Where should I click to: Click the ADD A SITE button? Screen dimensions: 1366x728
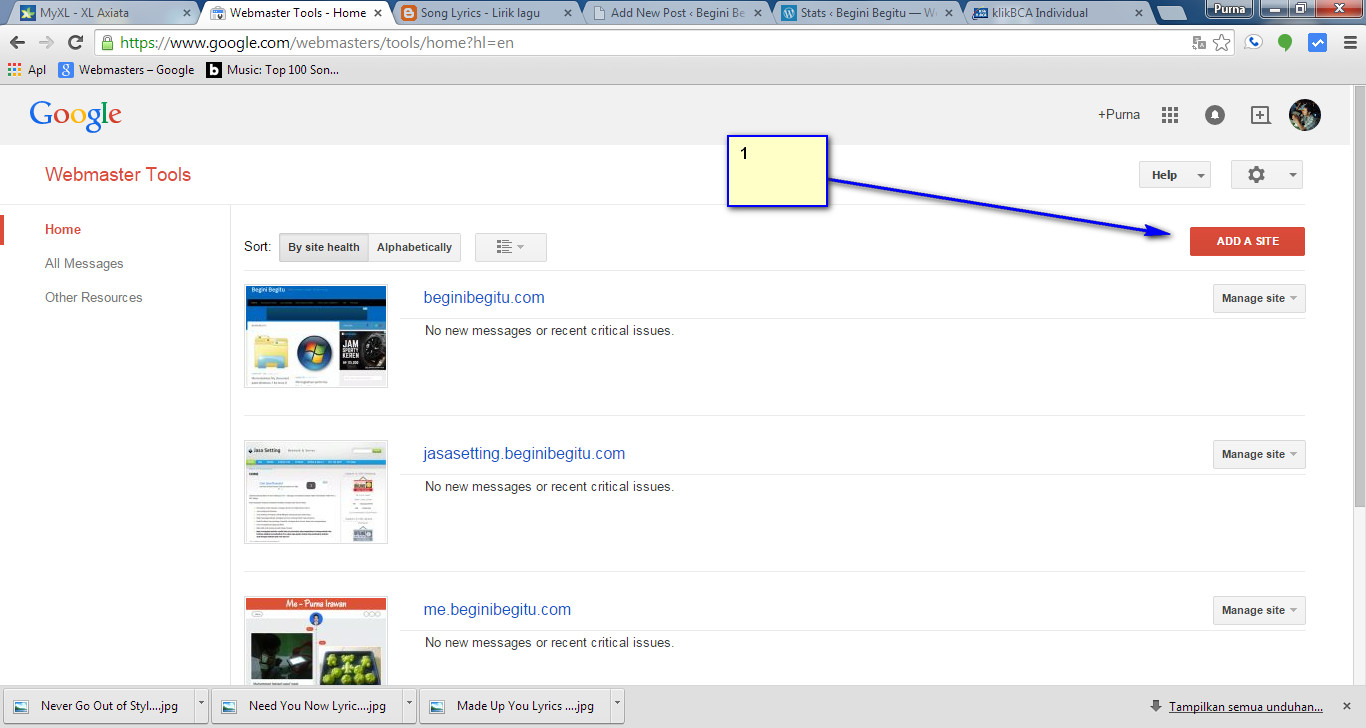1247,241
